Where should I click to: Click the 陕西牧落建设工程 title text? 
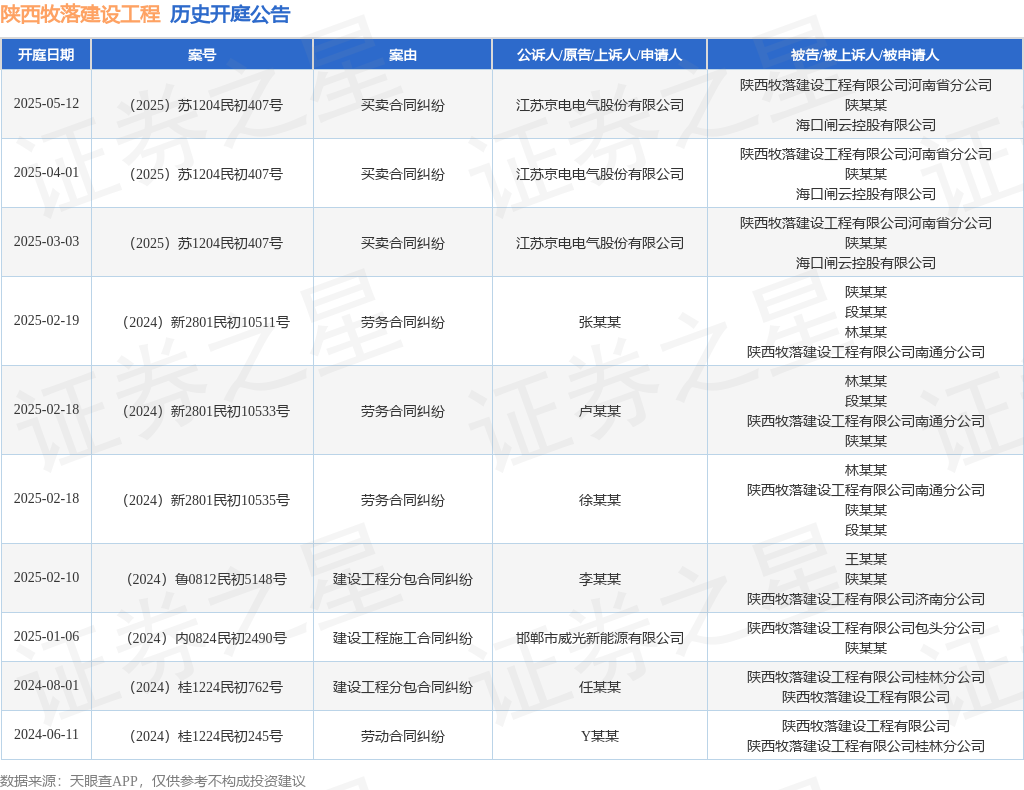[80, 14]
